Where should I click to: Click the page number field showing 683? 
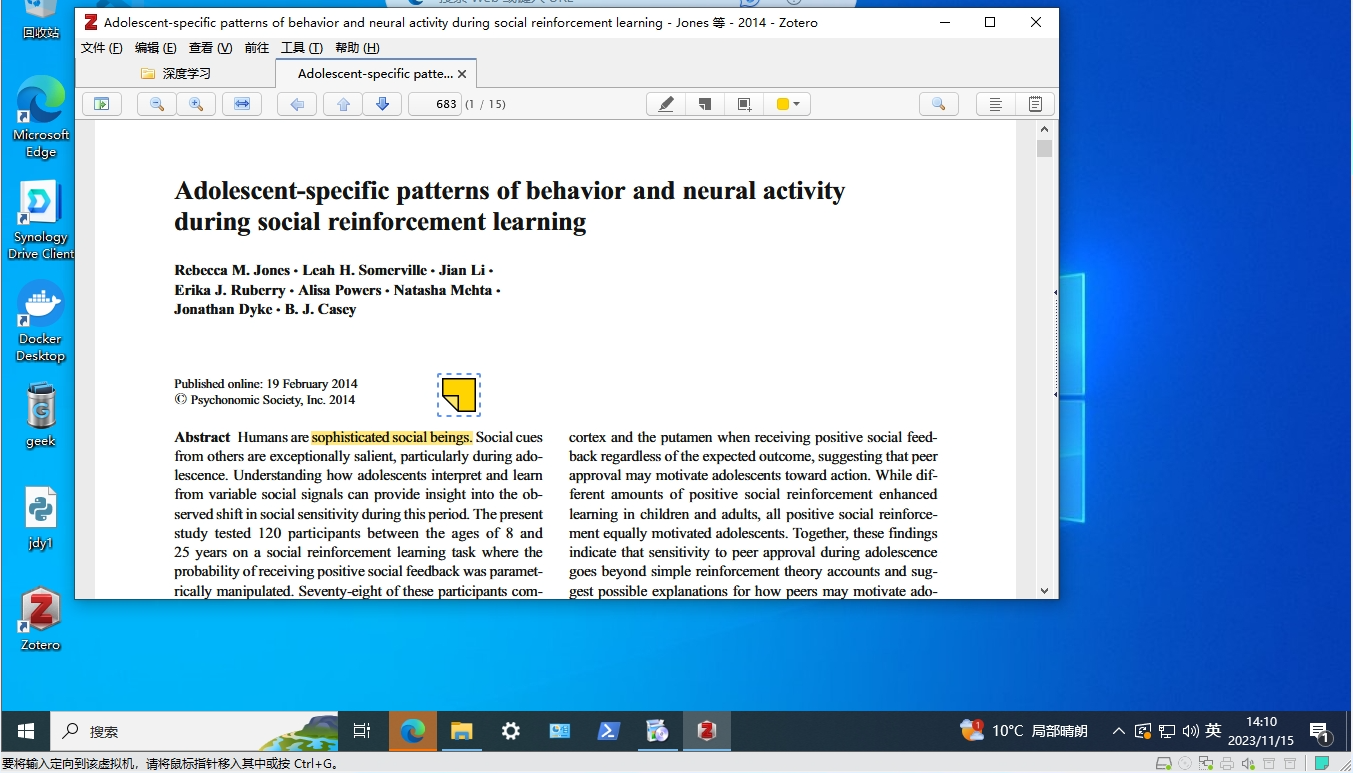pos(435,104)
